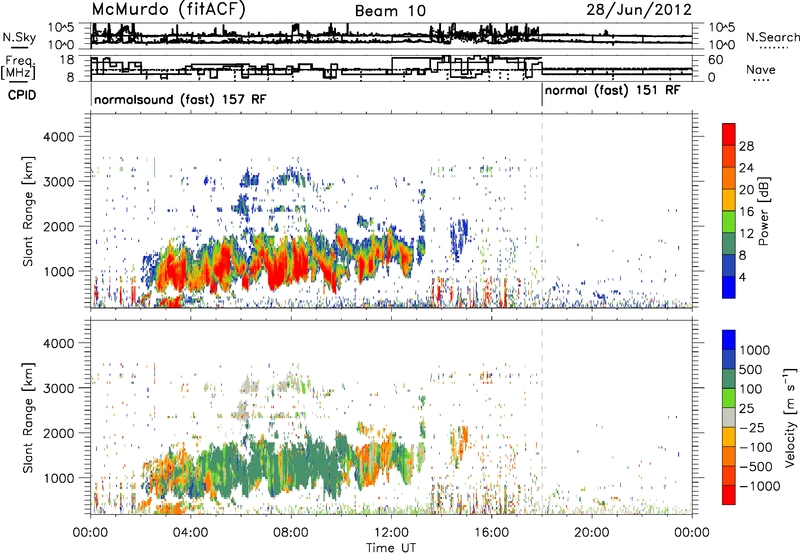The width and height of the screenshot is (800, 554).
Task: Click the '12:00' time axis label
Action: [391, 533]
